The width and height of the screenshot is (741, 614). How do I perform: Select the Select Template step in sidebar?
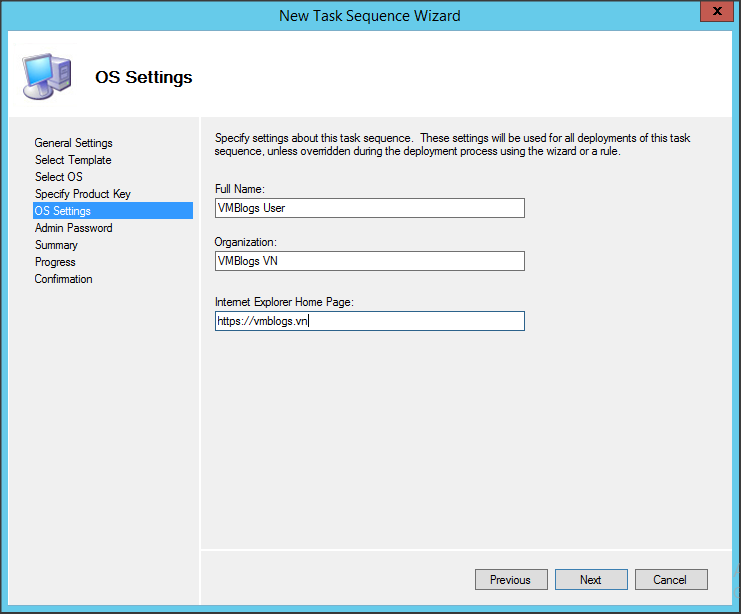point(73,160)
